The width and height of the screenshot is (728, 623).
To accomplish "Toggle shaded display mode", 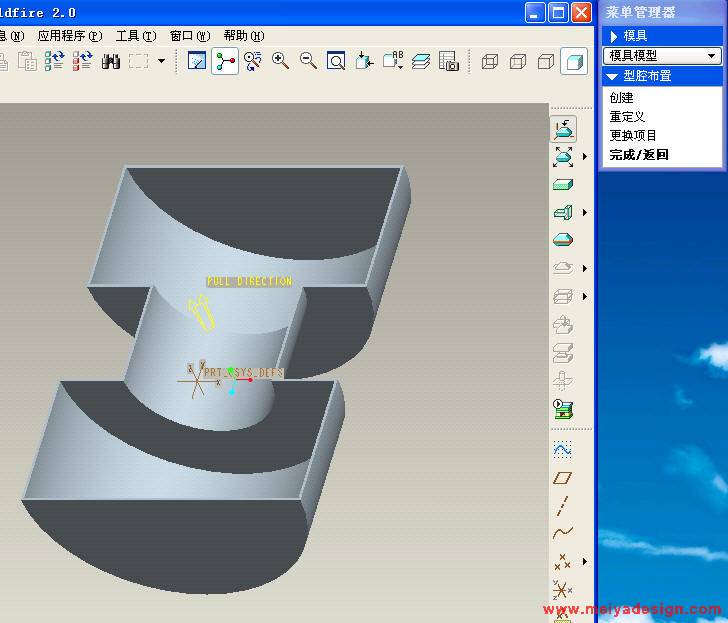I will (x=574, y=61).
